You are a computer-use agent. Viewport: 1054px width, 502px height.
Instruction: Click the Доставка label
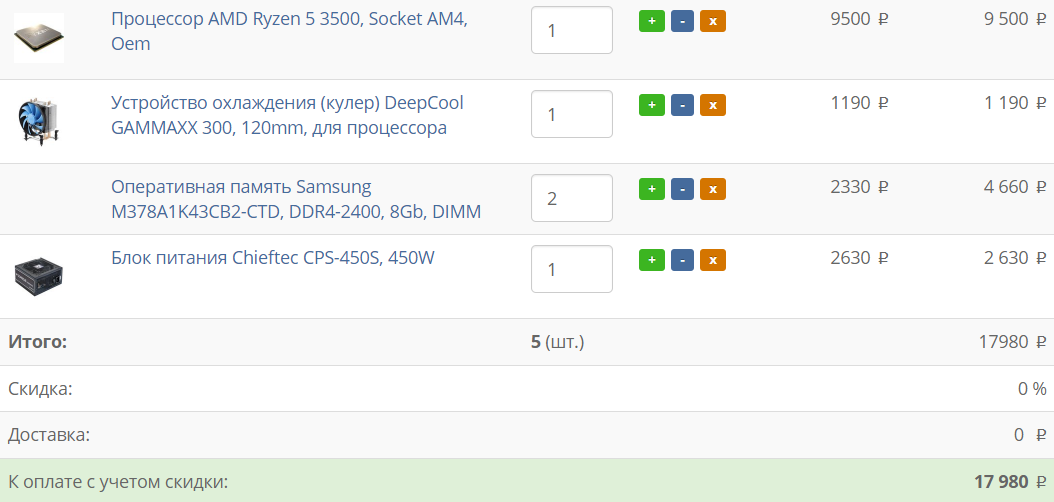(49, 435)
